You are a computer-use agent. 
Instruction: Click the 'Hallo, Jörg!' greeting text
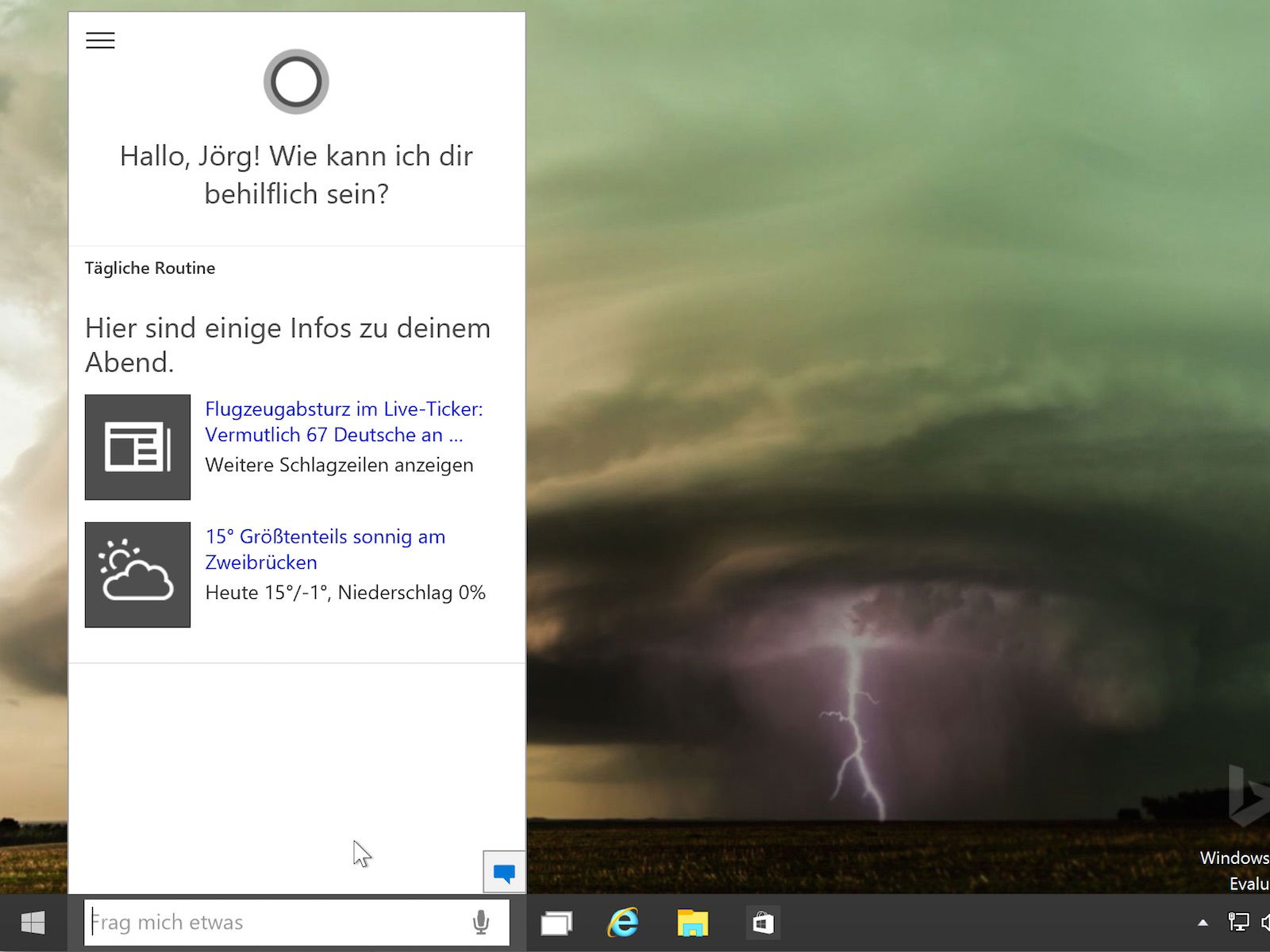click(296, 175)
